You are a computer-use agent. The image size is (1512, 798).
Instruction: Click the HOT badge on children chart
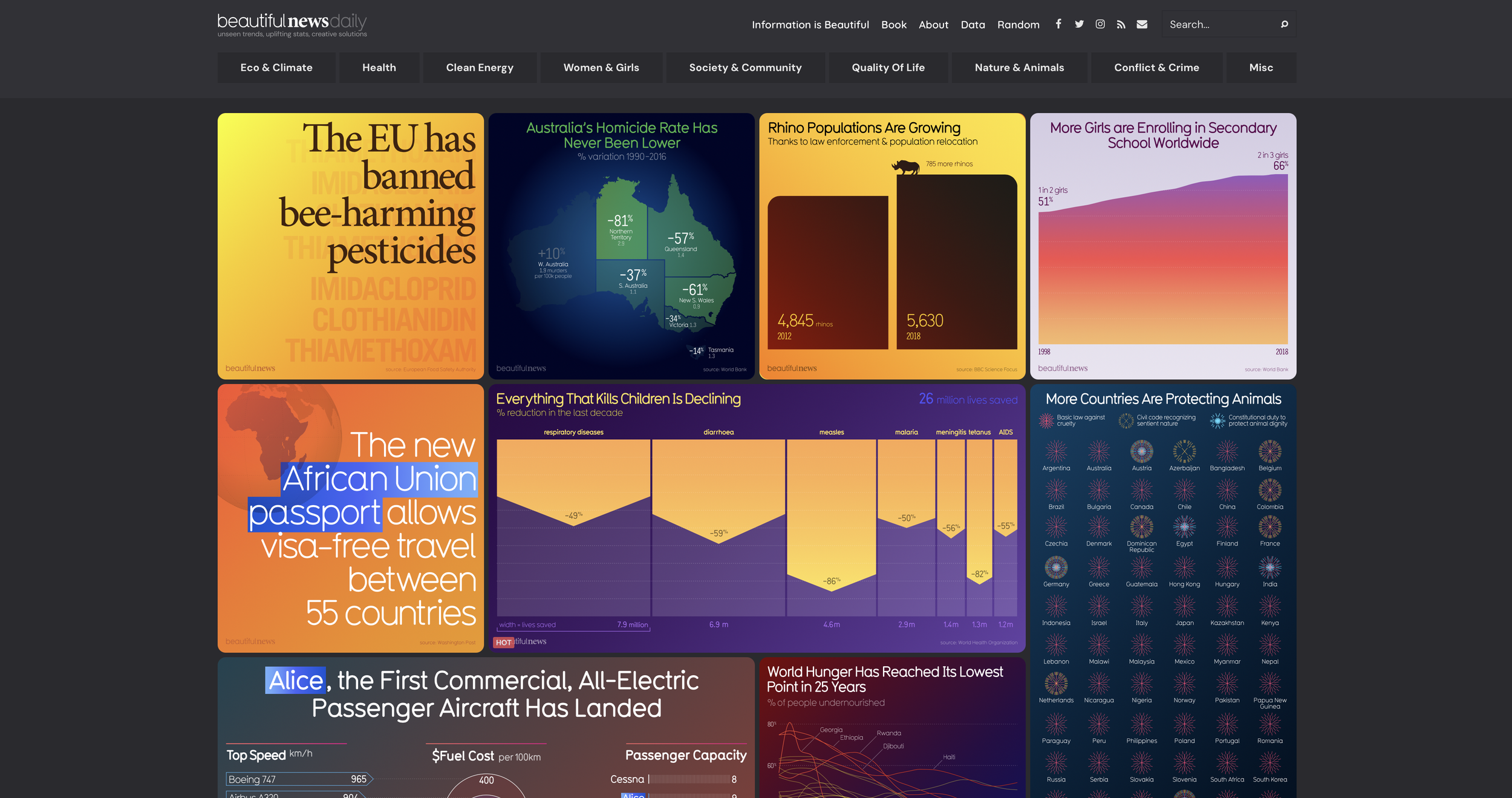click(x=503, y=643)
